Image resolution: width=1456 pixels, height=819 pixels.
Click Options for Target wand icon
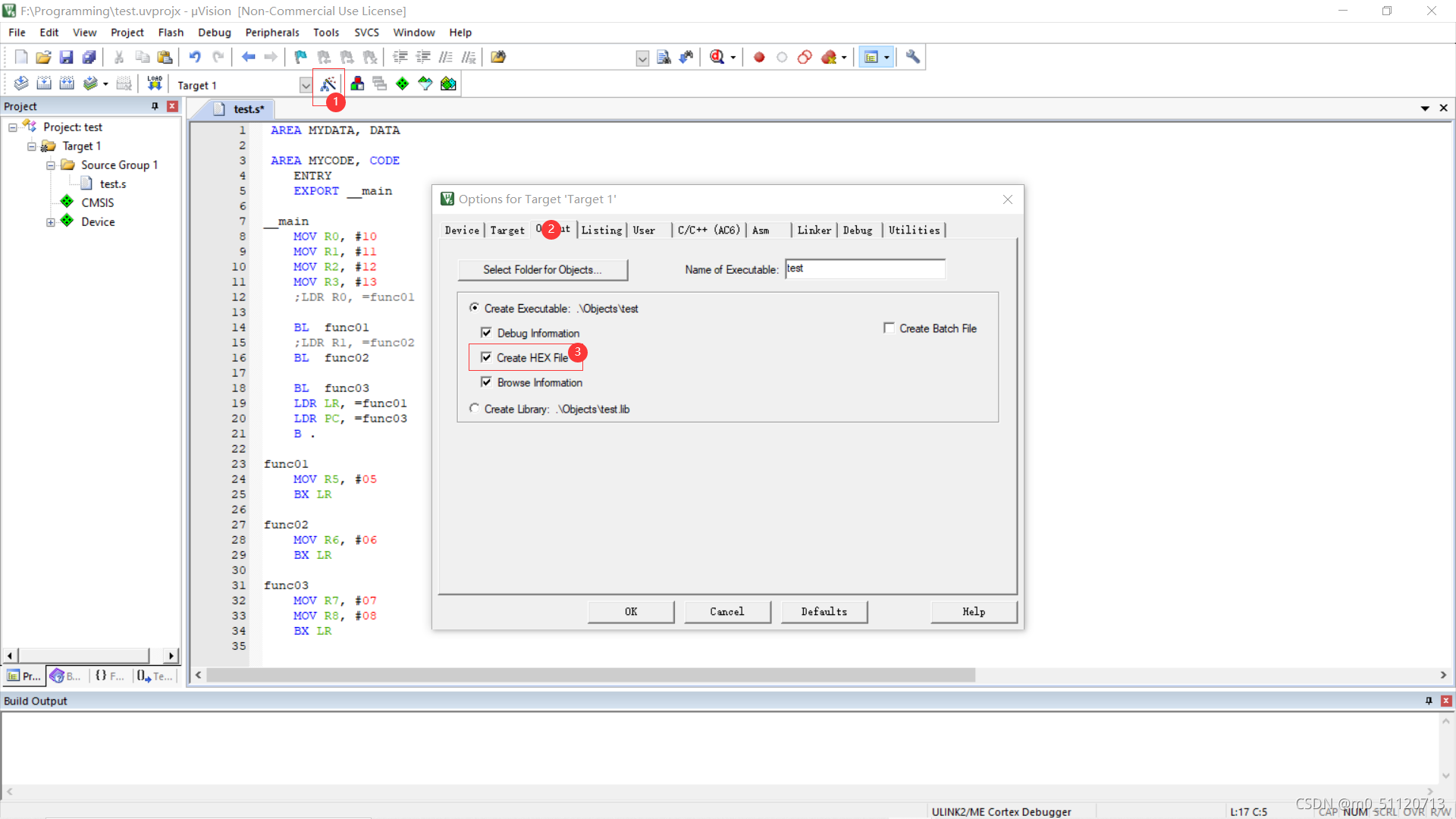[x=328, y=83]
